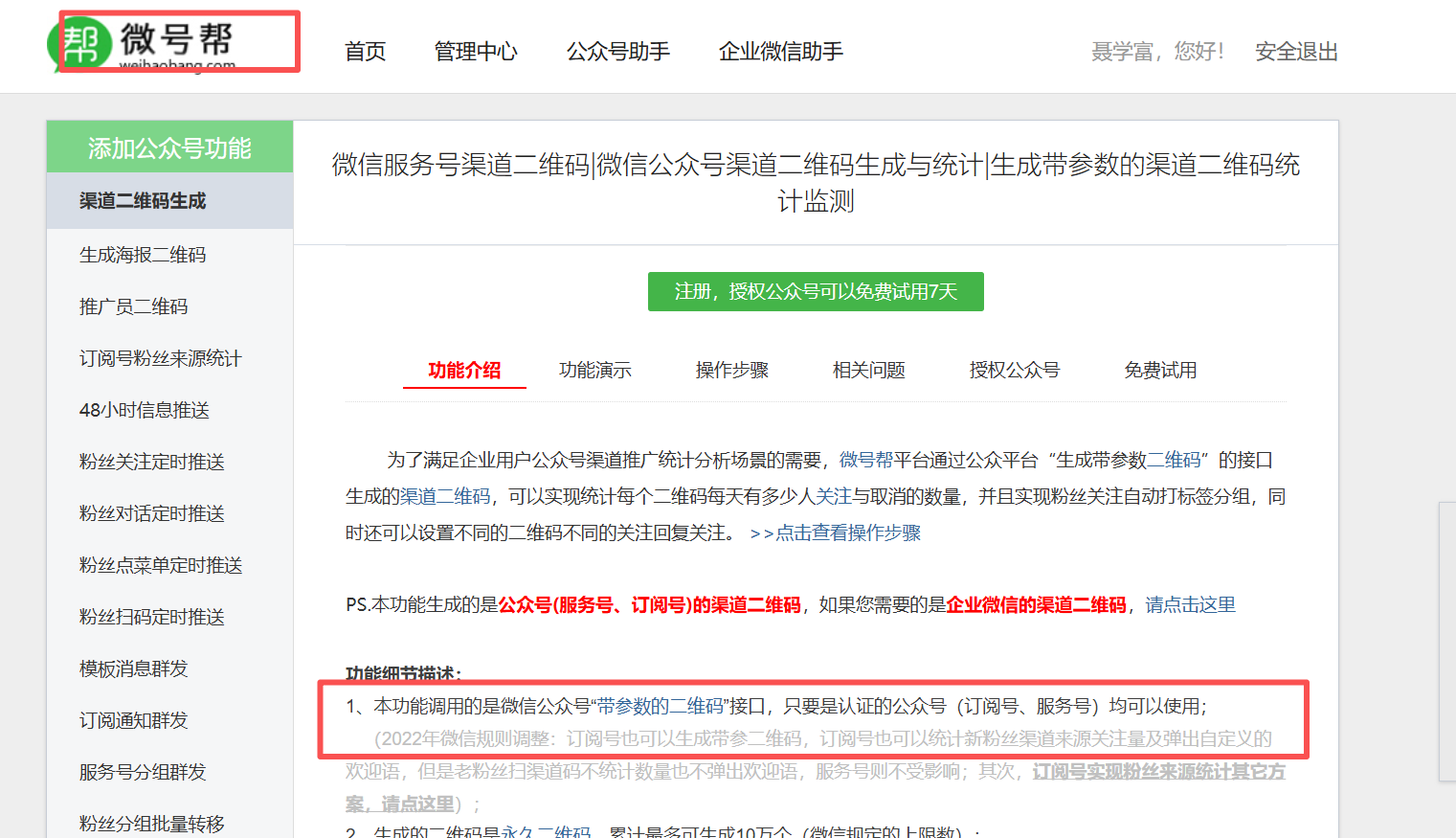
Task: Click the green 注册，授权公众号可以免费试用7天 button
Action: [816, 292]
